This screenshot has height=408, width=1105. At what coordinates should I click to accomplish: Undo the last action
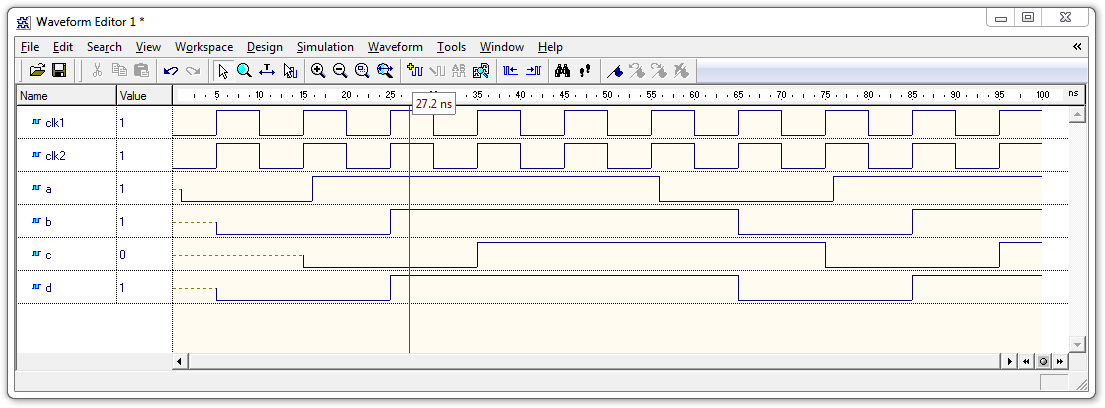click(171, 70)
